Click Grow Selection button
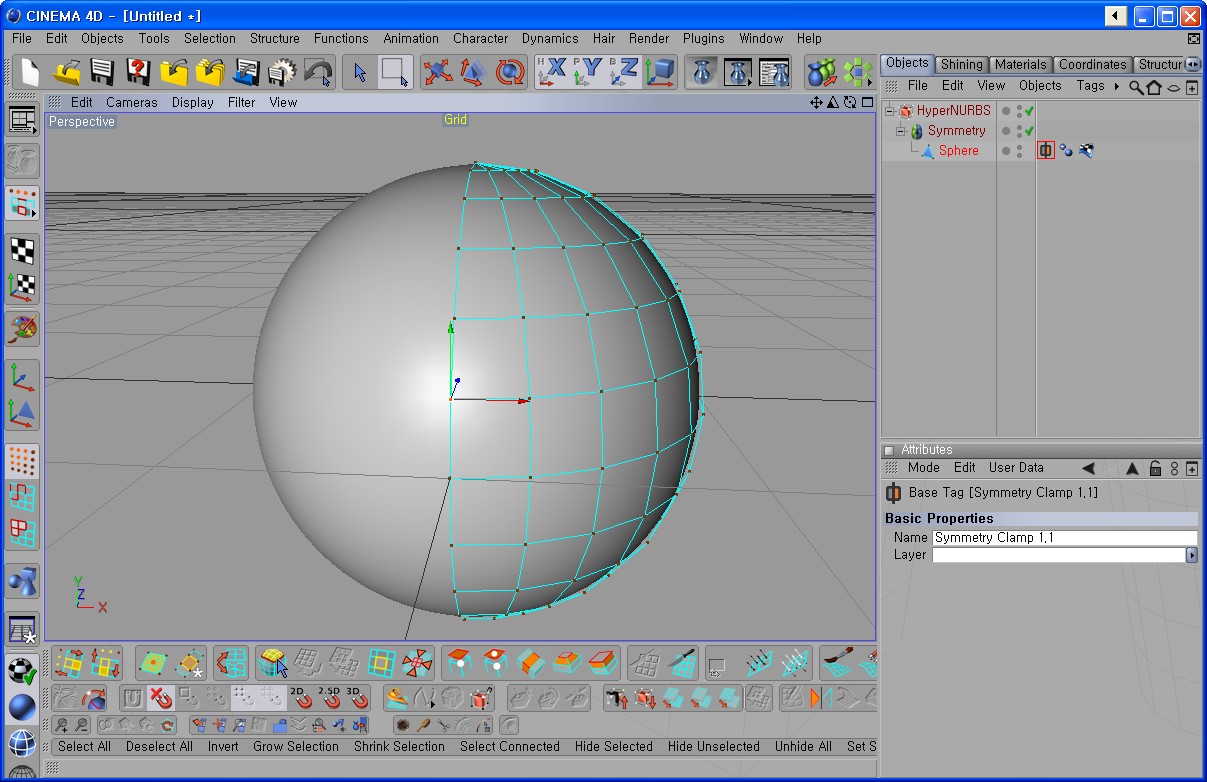The width and height of the screenshot is (1207, 782). coord(296,746)
